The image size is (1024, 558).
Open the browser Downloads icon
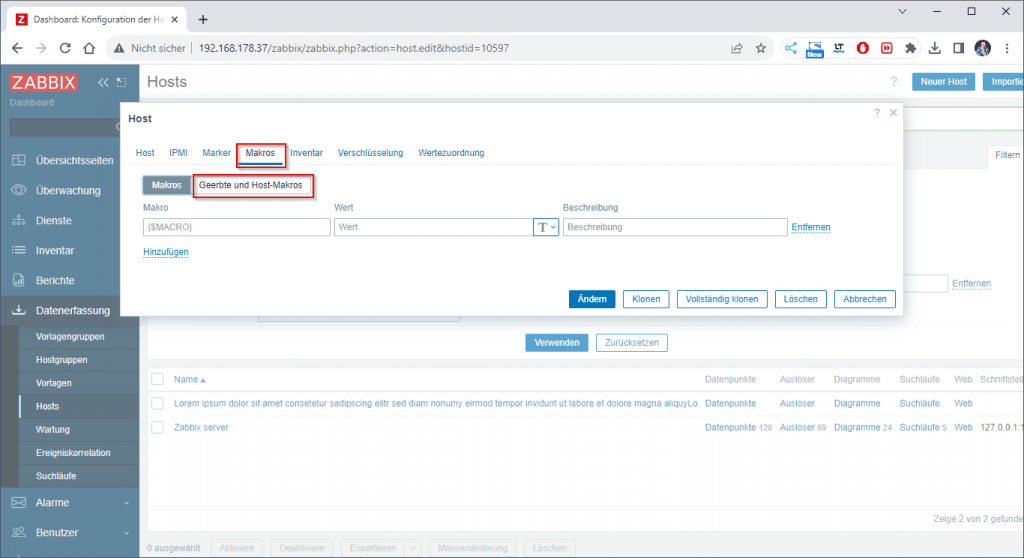pos(934,48)
